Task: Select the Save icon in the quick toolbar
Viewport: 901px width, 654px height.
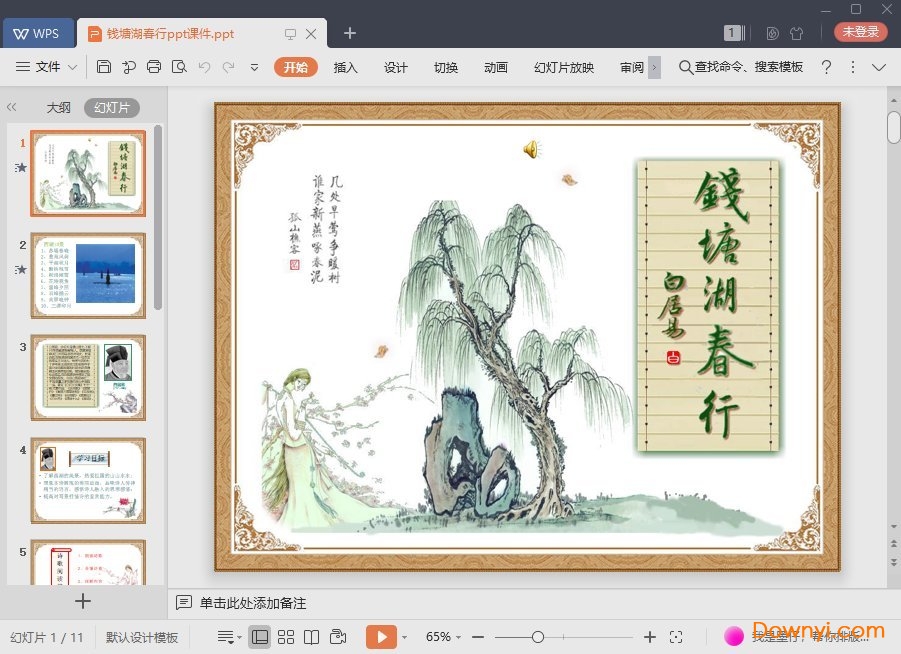Action: coord(104,67)
